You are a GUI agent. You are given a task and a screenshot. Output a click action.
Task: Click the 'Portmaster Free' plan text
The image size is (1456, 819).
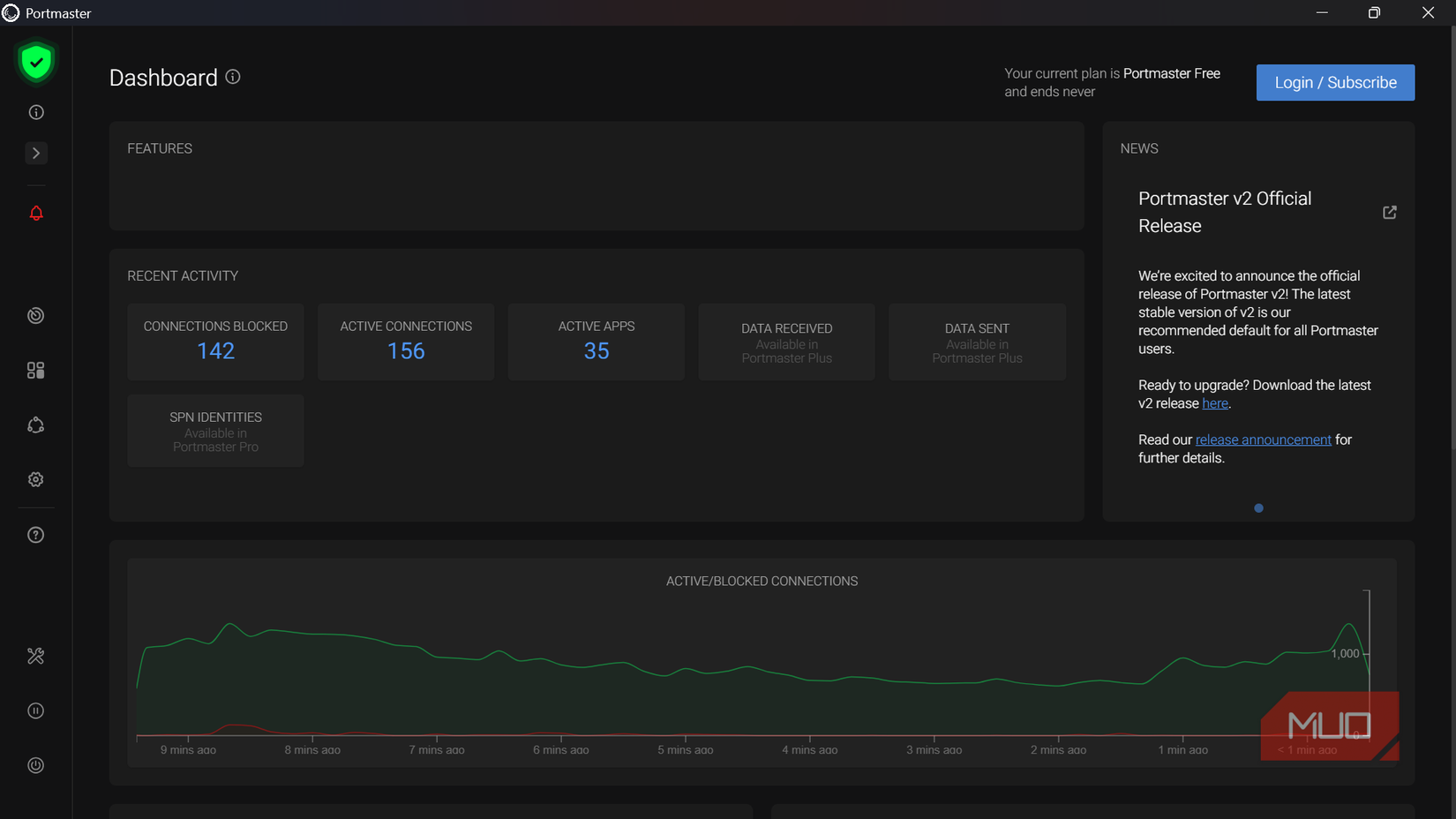1171,73
